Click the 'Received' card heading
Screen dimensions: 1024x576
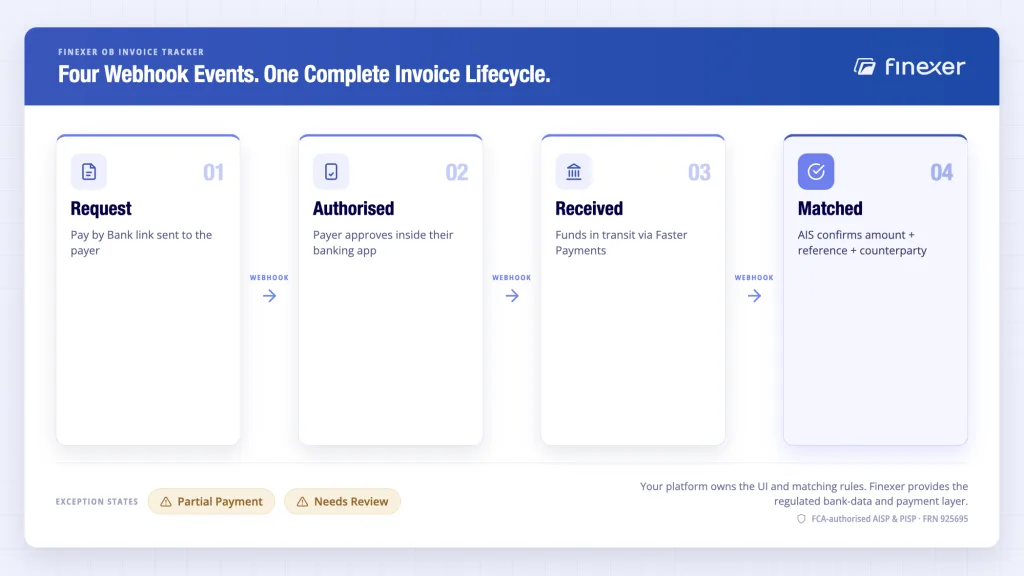(x=589, y=208)
